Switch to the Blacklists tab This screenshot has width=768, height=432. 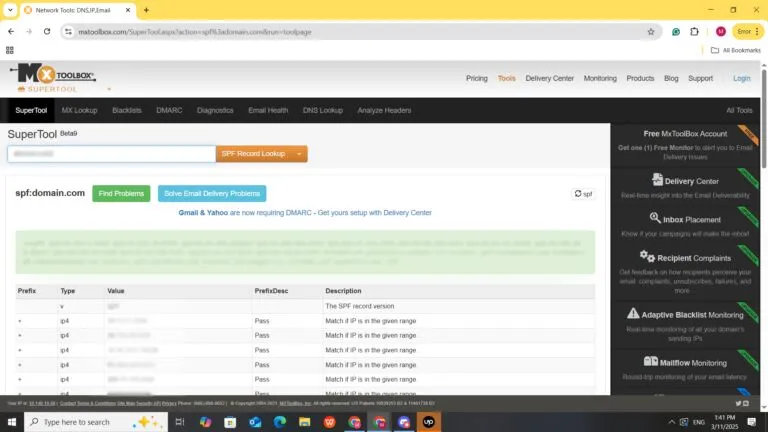127,110
